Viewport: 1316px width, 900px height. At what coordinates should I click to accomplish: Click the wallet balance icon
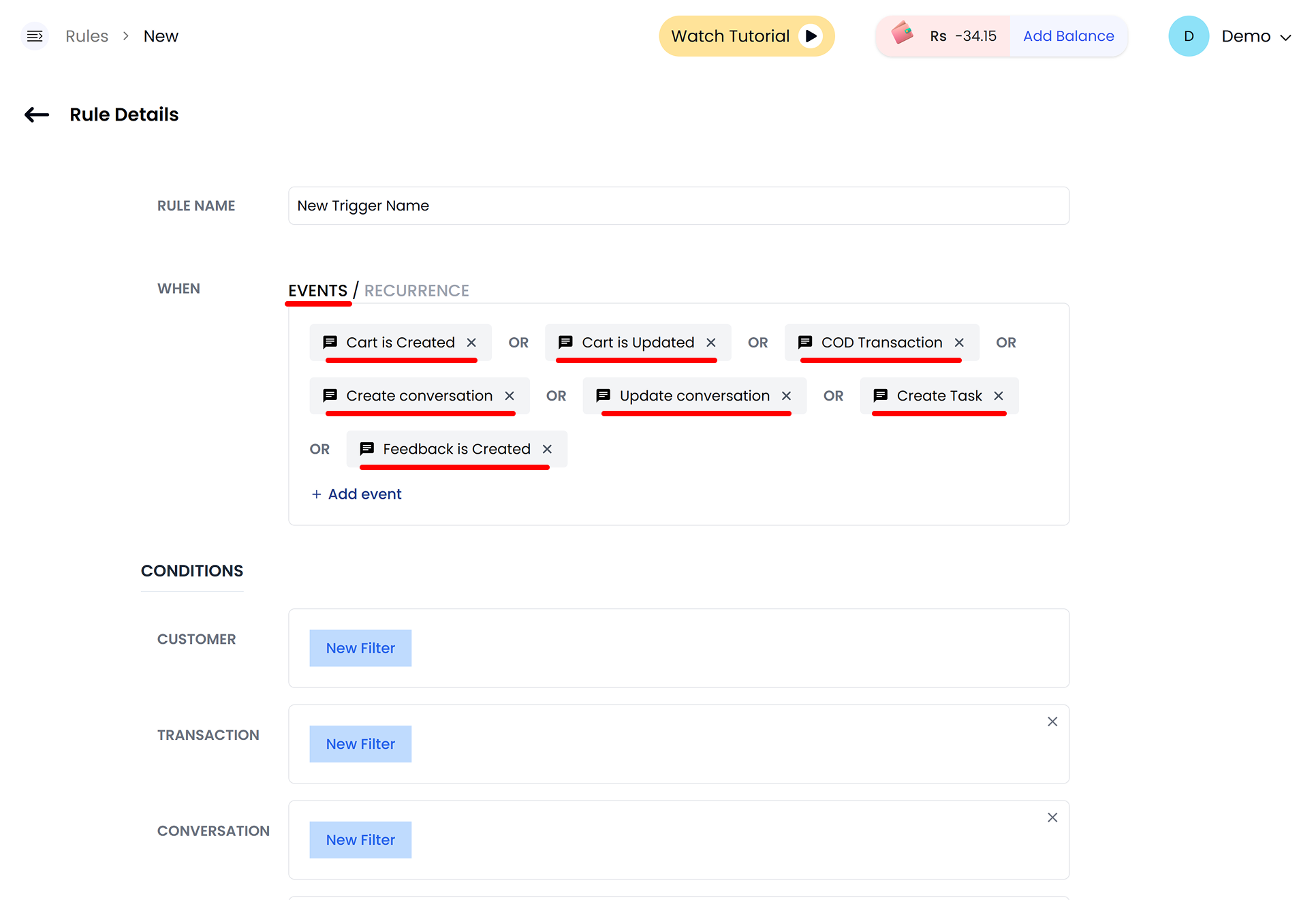tap(903, 33)
